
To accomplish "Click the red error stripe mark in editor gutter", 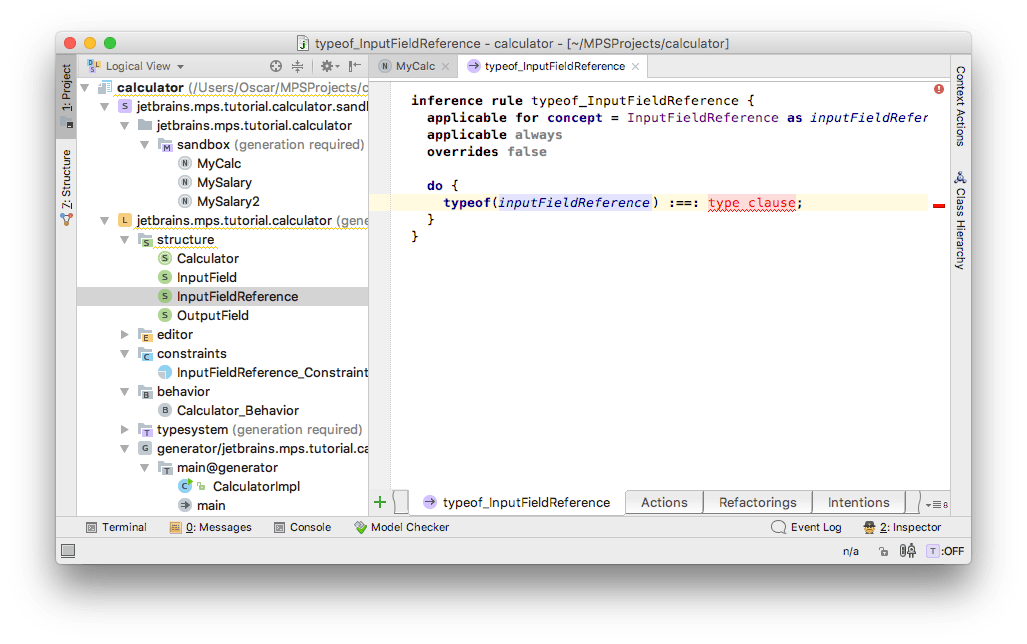I will [939, 205].
